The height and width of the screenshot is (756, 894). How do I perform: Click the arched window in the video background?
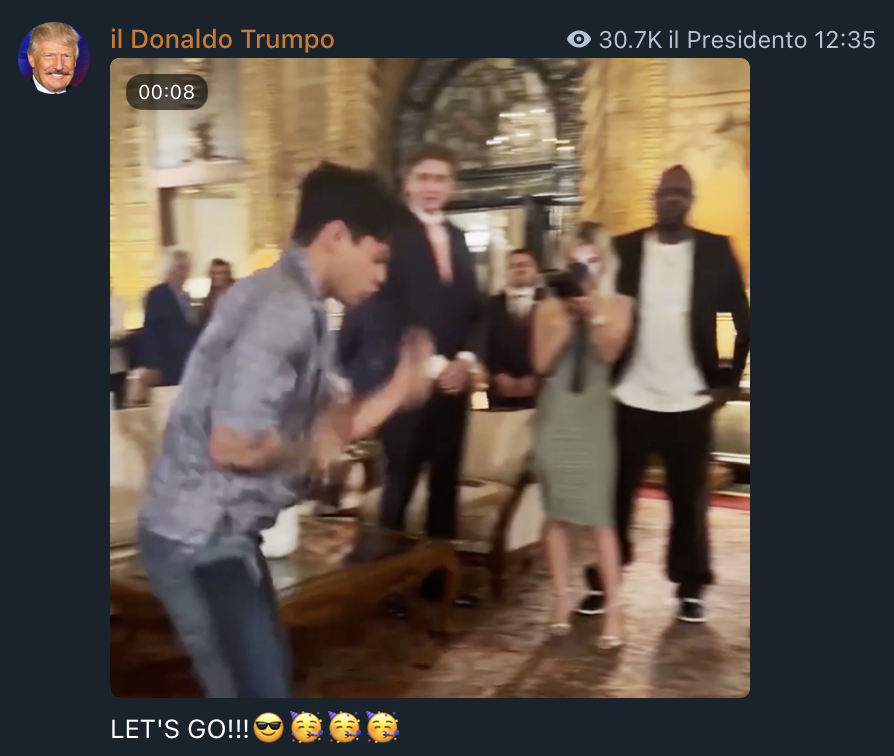[x=490, y=131]
